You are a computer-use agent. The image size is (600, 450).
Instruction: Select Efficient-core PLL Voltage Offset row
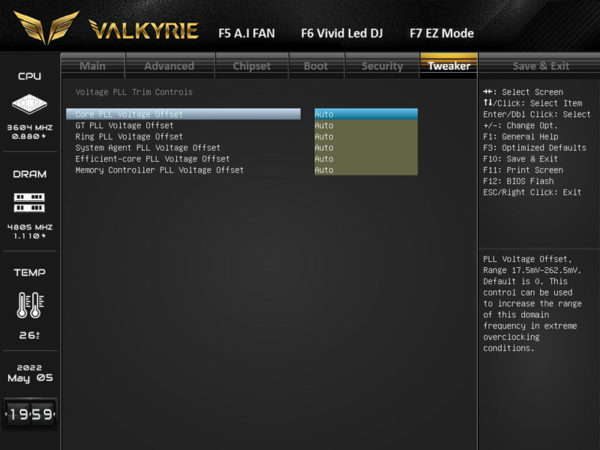pyautogui.click(x=152, y=159)
